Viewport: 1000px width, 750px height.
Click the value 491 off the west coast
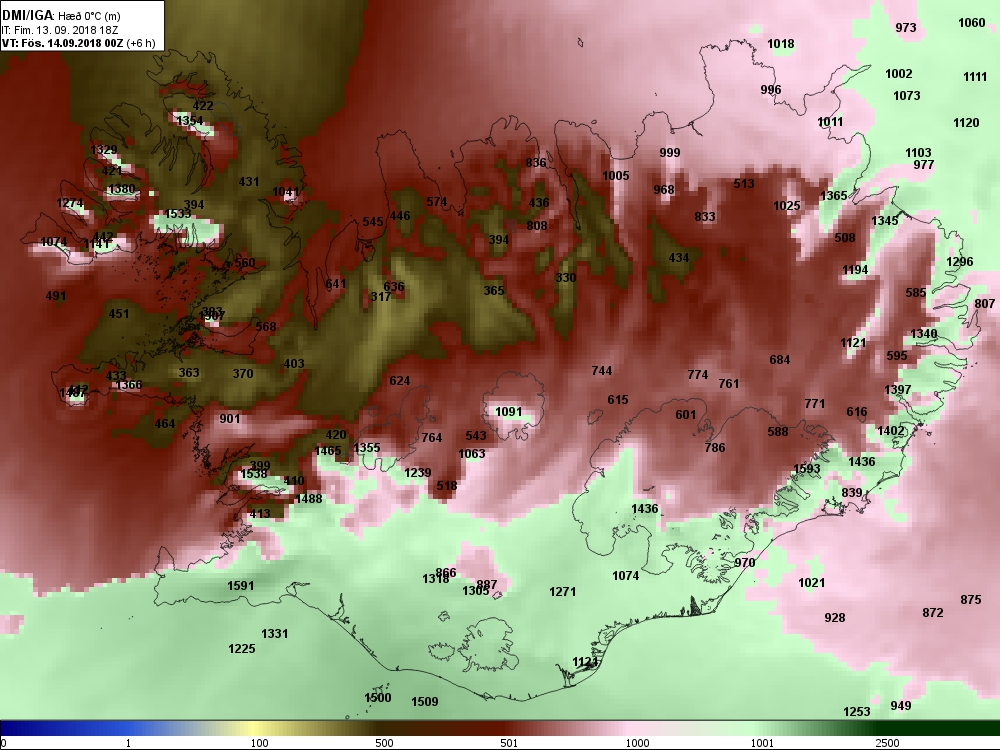click(56, 297)
